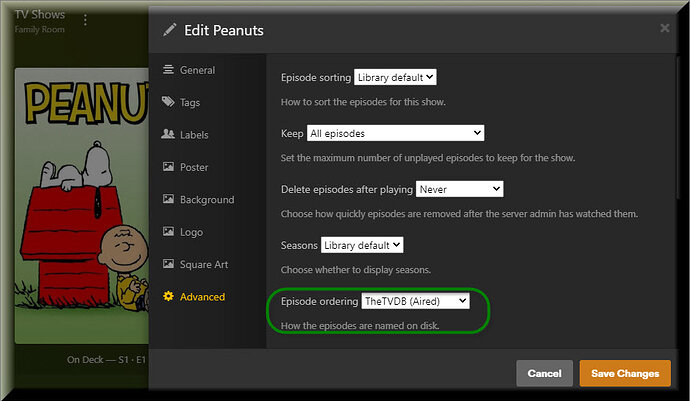This screenshot has height=401, width=690.
Task: Switch to the Tags section
Action: [190, 103]
